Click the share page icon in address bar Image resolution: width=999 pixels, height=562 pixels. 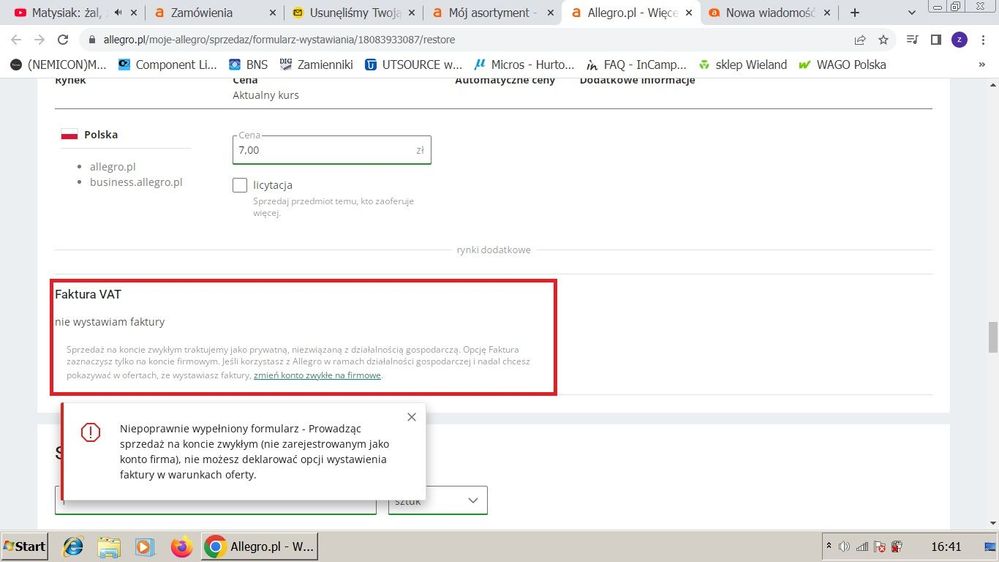[x=860, y=40]
